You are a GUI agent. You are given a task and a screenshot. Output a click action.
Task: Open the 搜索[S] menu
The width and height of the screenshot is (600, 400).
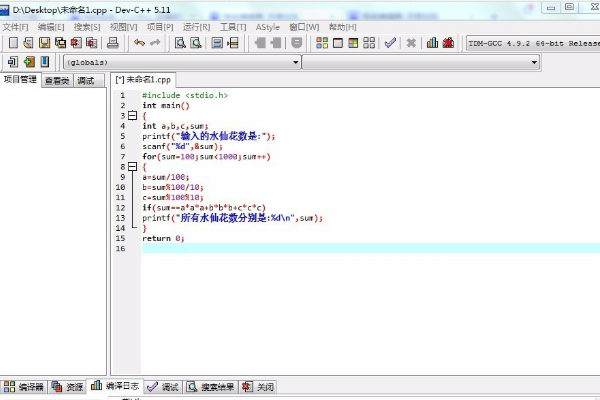point(87,27)
